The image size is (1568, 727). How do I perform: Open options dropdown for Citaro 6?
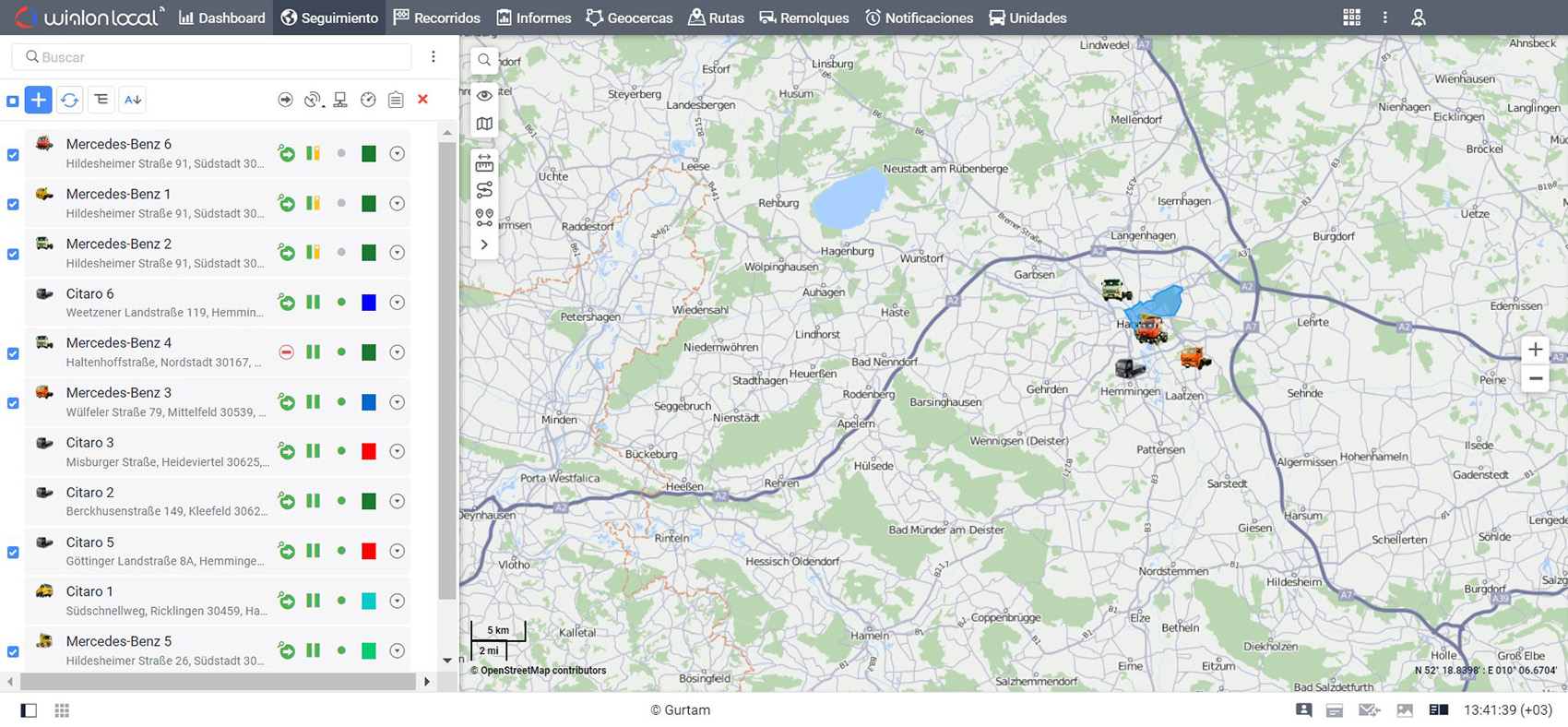(x=397, y=303)
